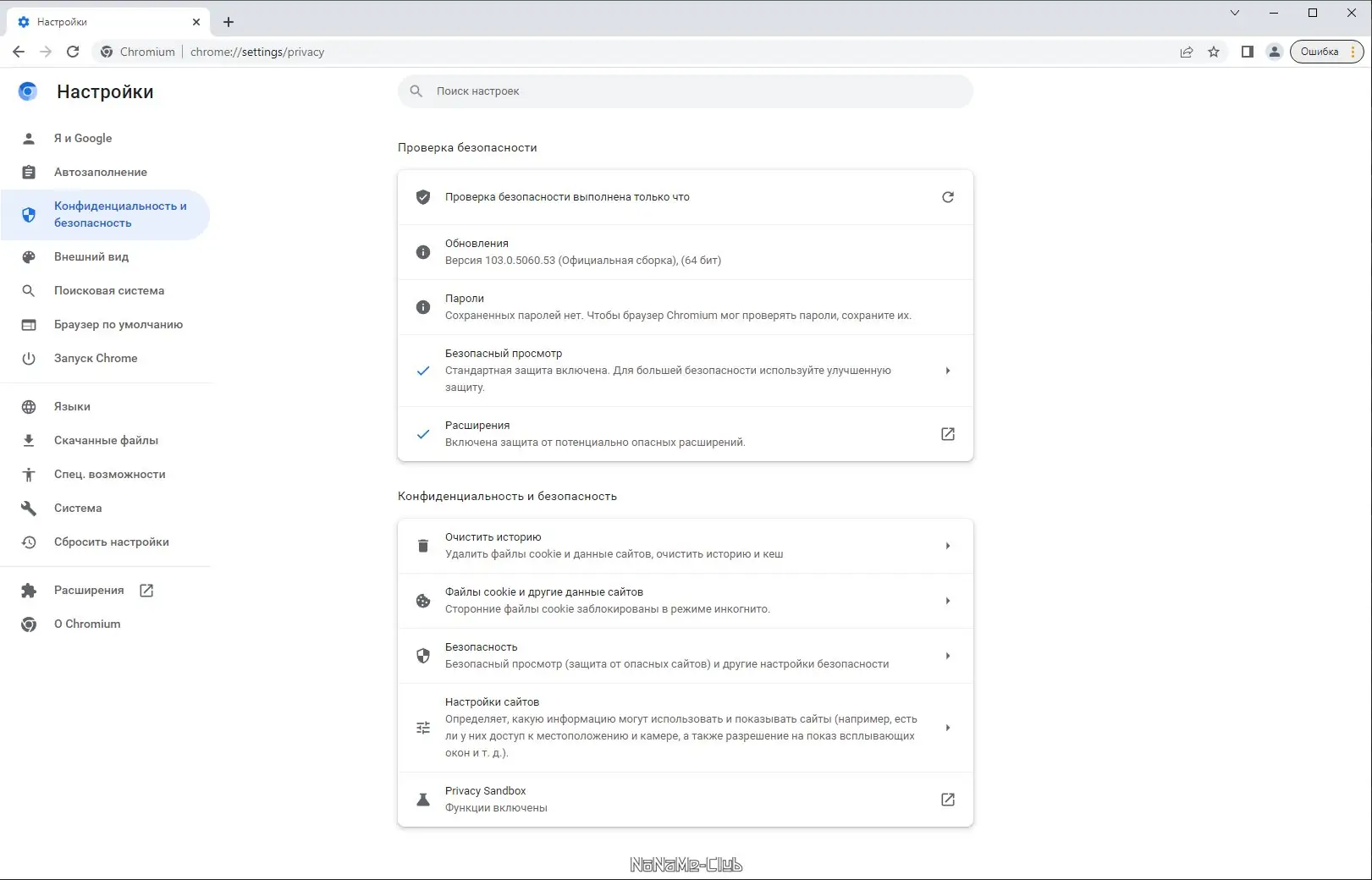Screen dimensions: 1372x880
Task: Click the share page icon in address bar
Action: [1187, 52]
